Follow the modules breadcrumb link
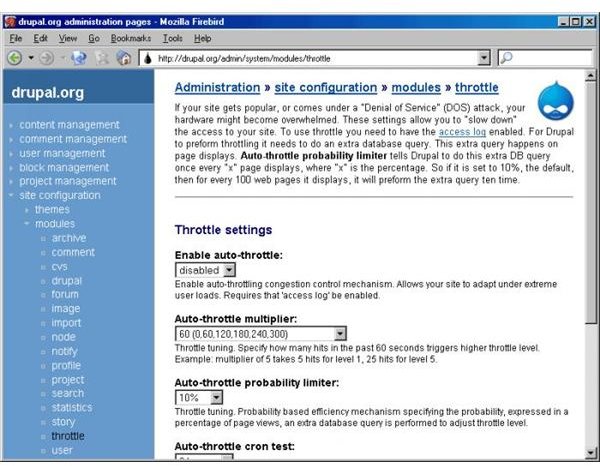Screen dimensions: 600x466 point(416,88)
